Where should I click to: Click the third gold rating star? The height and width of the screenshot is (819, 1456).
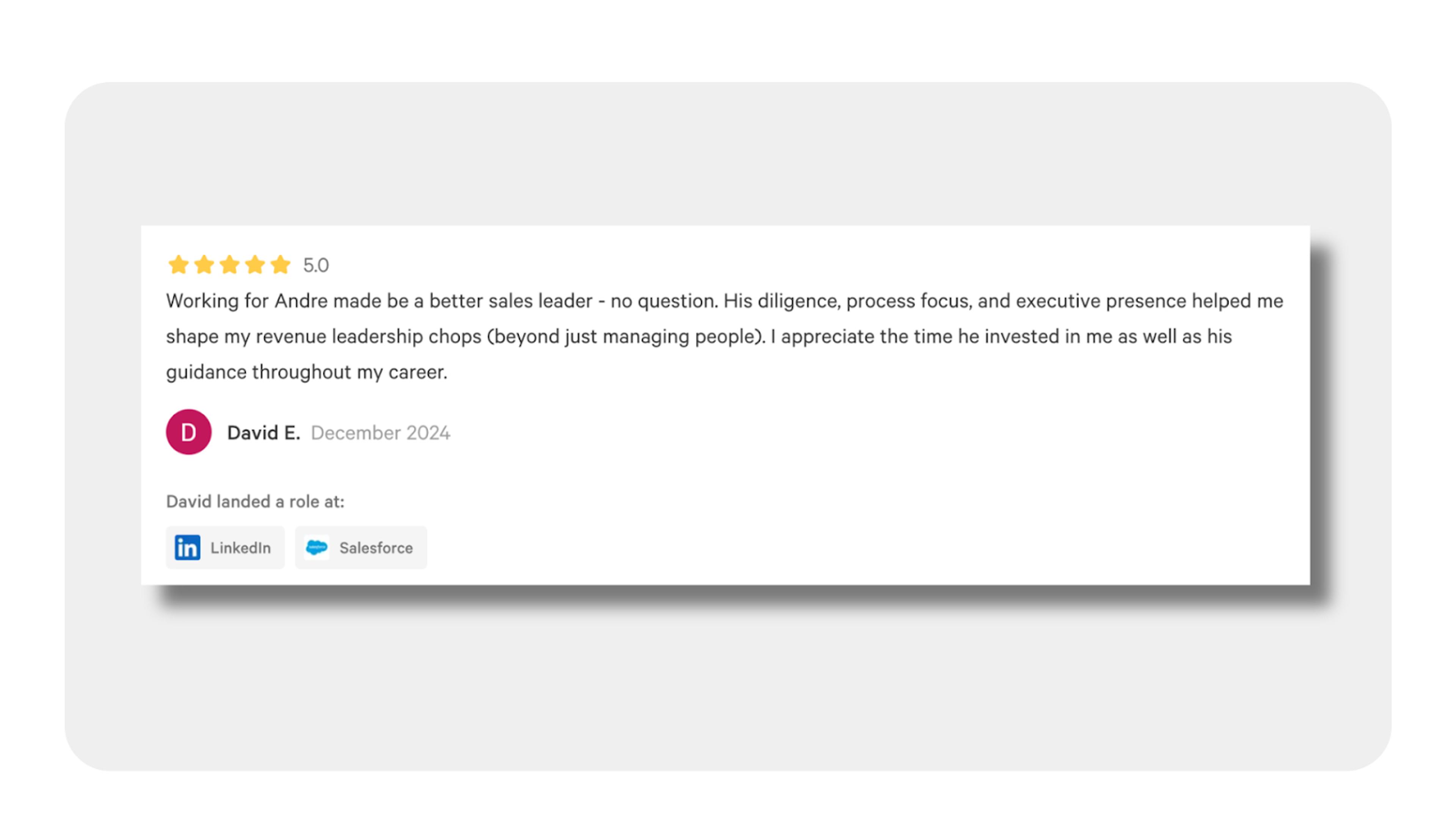[229, 265]
